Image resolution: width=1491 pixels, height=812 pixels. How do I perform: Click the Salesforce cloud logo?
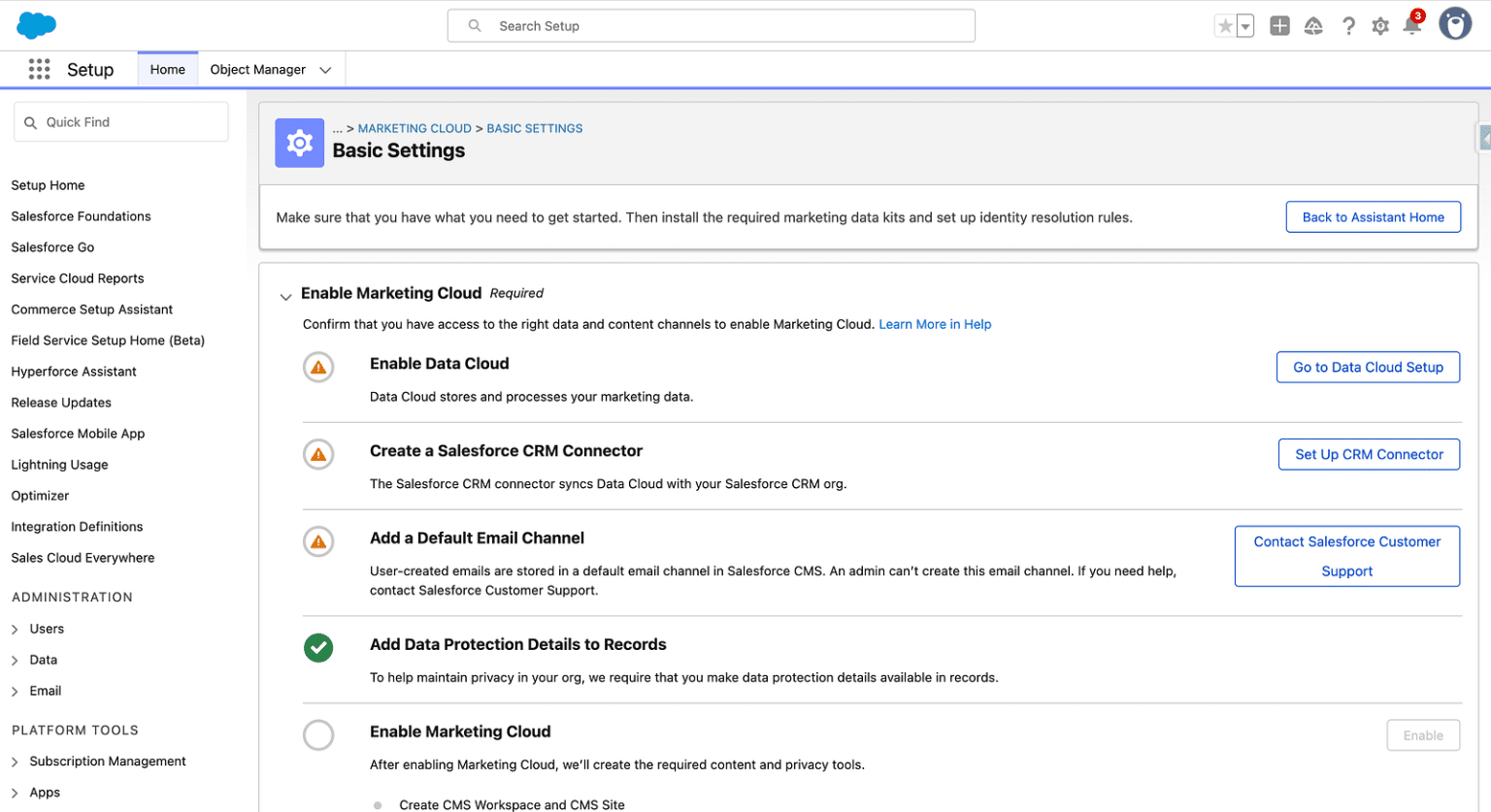[x=37, y=25]
